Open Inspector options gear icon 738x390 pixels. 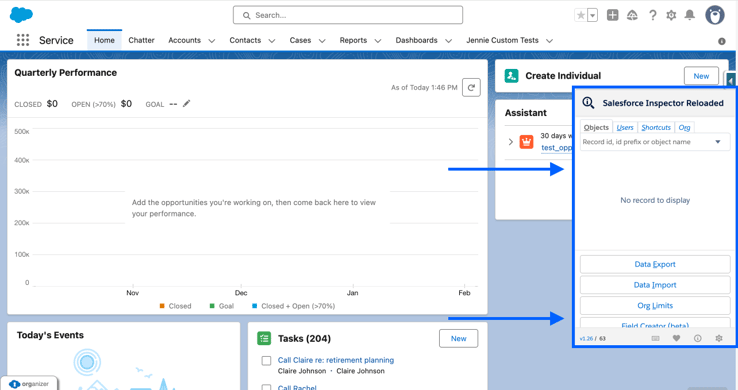coord(719,338)
